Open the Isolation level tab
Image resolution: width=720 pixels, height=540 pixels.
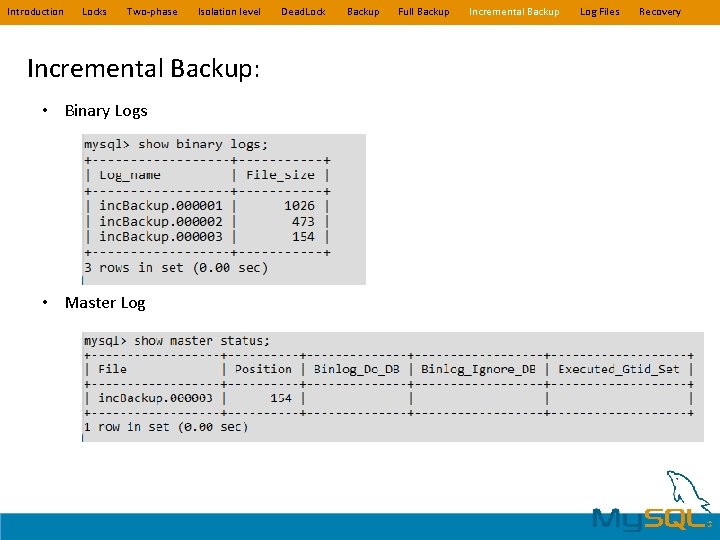[x=229, y=12]
